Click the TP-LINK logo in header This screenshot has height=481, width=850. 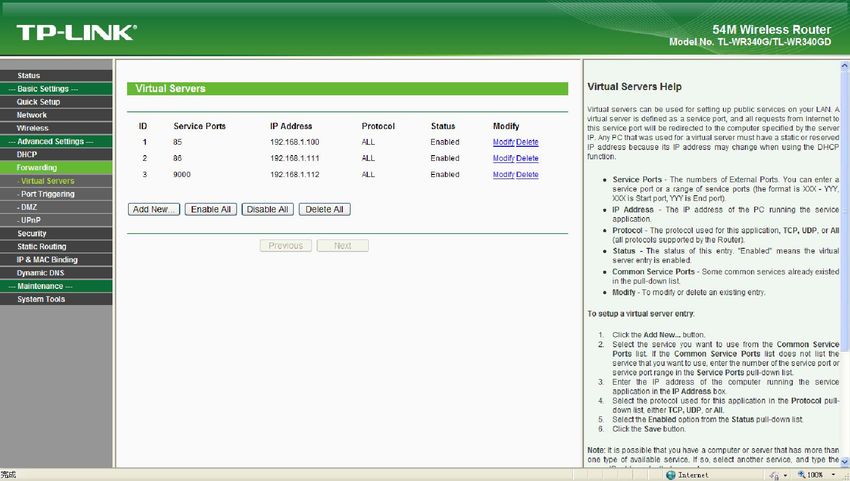click(x=76, y=33)
